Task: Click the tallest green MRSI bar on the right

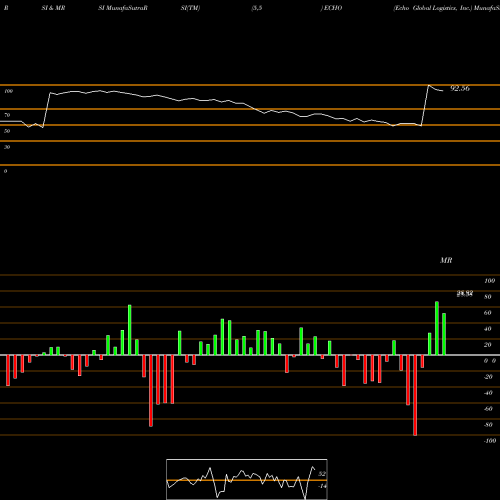Action: (x=437, y=328)
